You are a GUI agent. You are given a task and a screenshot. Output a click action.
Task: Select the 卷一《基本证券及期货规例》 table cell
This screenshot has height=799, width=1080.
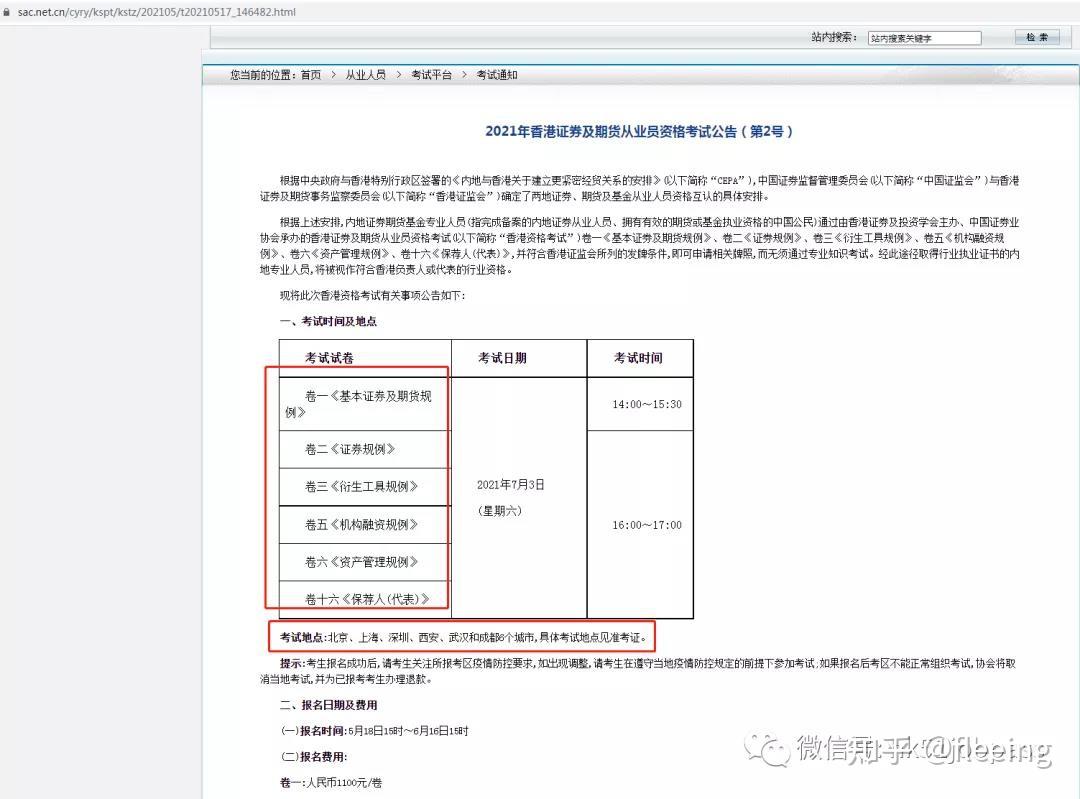pyautogui.click(x=364, y=404)
